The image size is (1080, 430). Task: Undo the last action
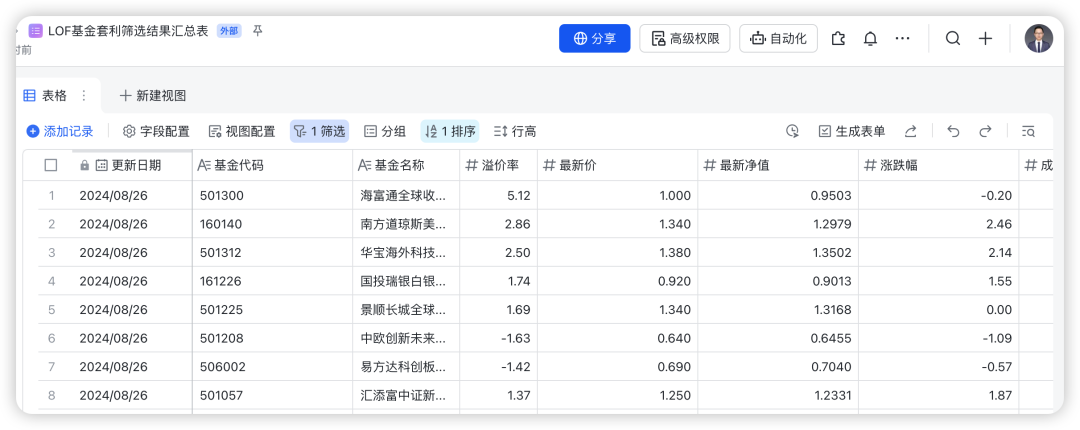point(953,131)
